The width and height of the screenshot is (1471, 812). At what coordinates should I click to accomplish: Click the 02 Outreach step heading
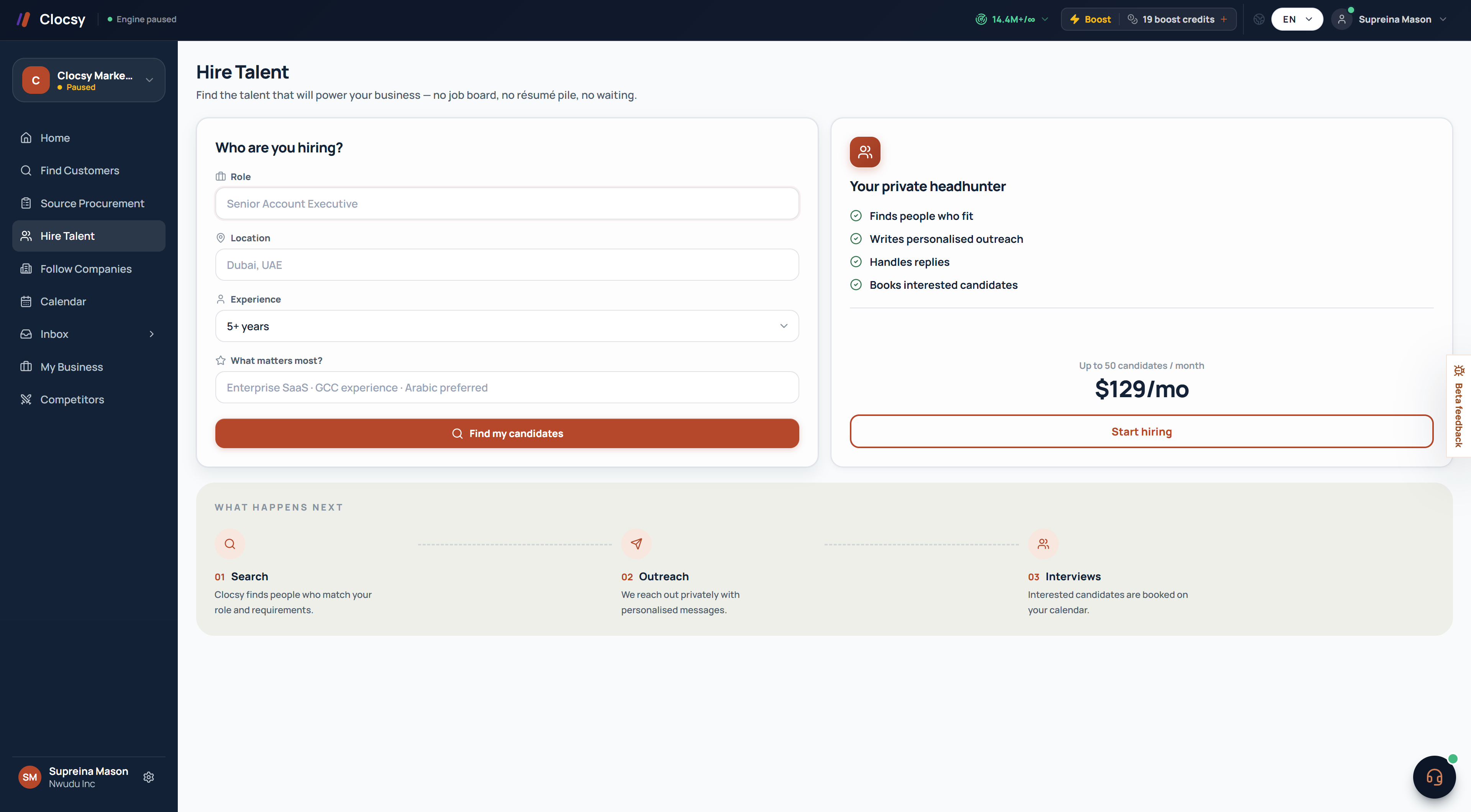[x=655, y=576]
